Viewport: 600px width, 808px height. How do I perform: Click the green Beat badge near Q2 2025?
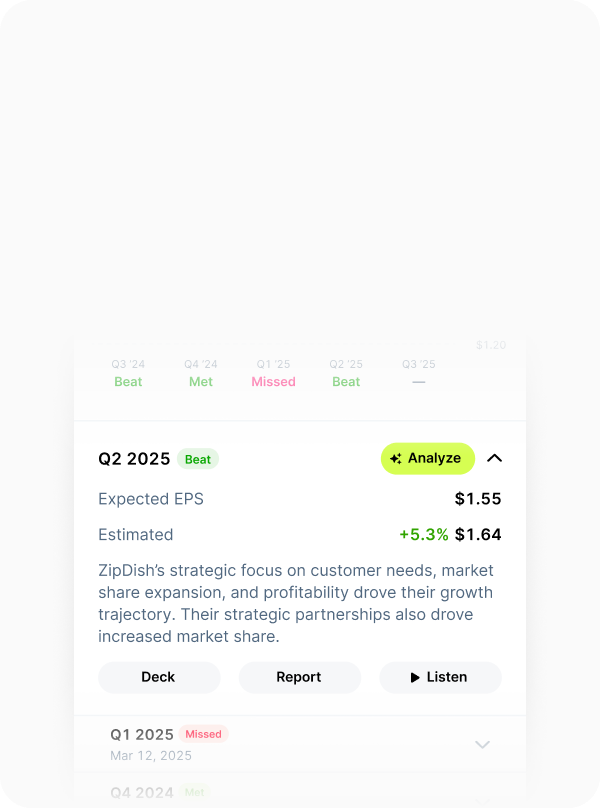click(198, 459)
